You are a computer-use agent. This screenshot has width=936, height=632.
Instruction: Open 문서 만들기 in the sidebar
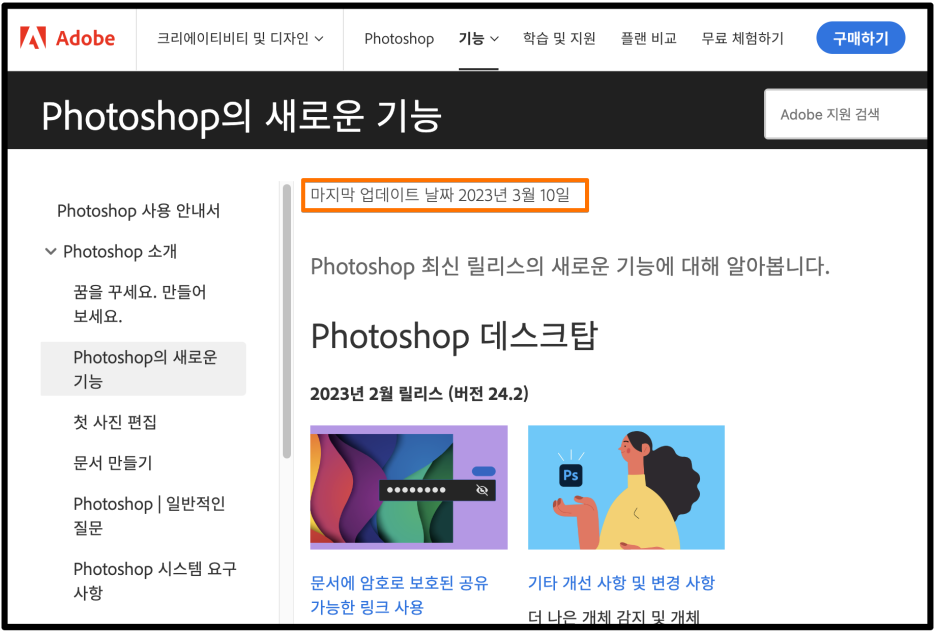coord(113,463)
